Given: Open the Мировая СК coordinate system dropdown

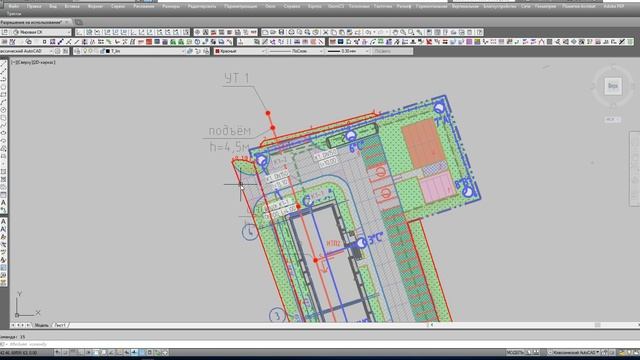Looking at the screenshot, I should pos(41,32).
